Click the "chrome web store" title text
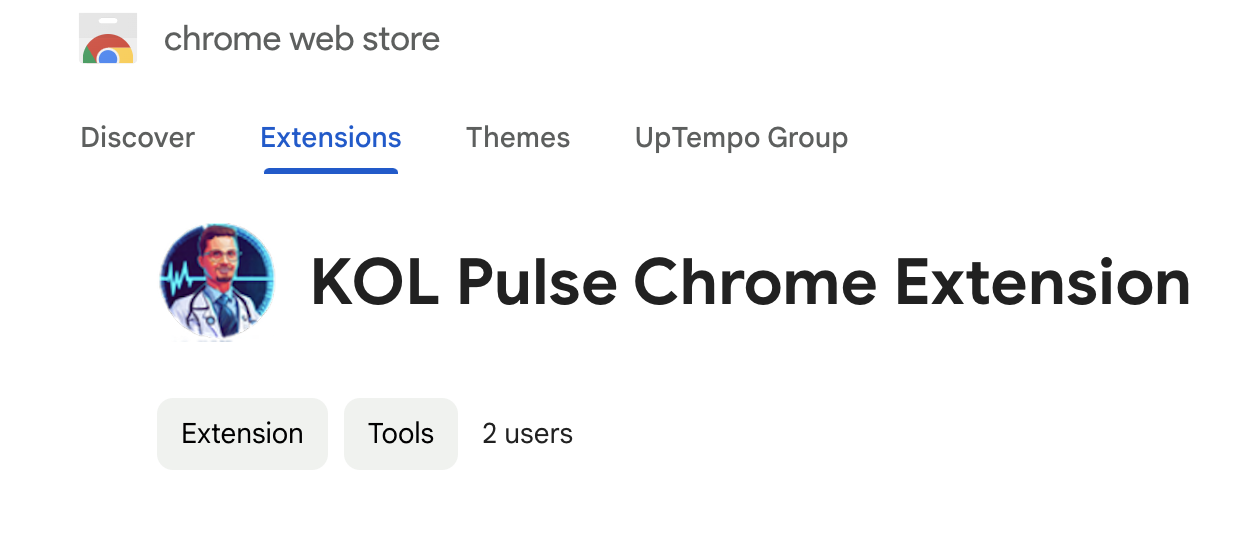The width and height of the screenshot is (1252, 540). tap(302, 39)
